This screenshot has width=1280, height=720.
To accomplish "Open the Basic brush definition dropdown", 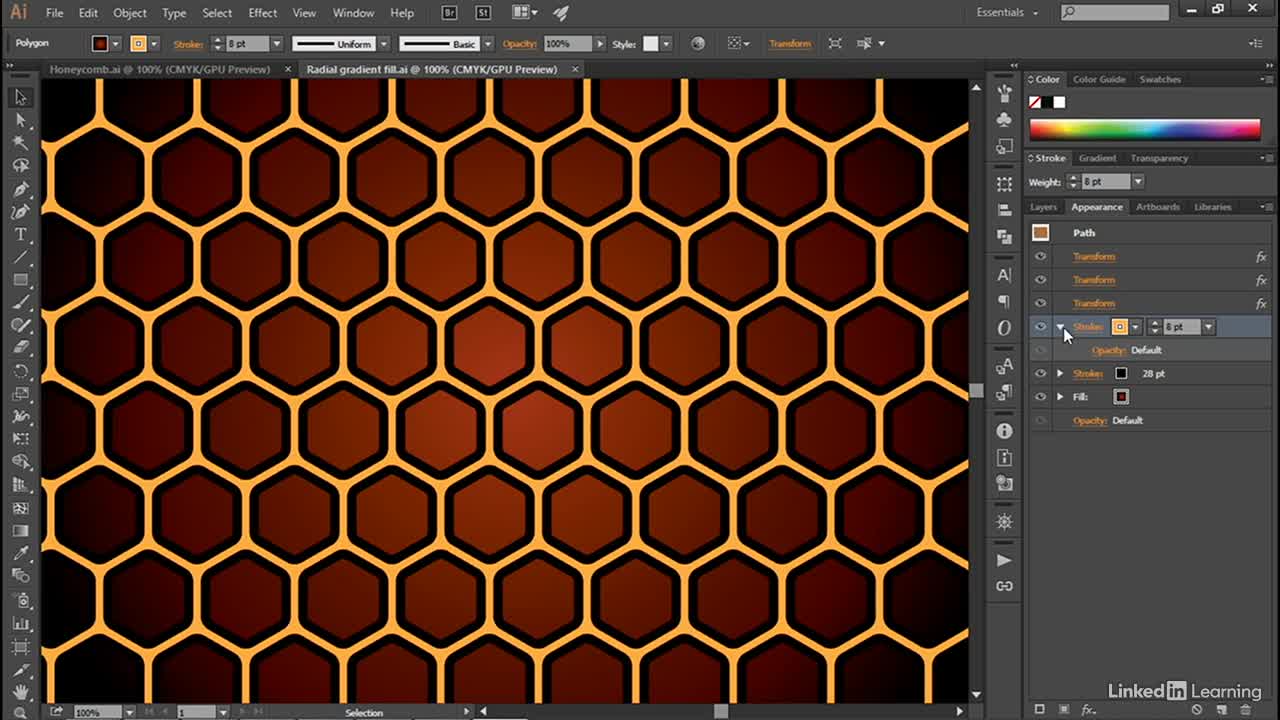I will click(x=488, y=44).
